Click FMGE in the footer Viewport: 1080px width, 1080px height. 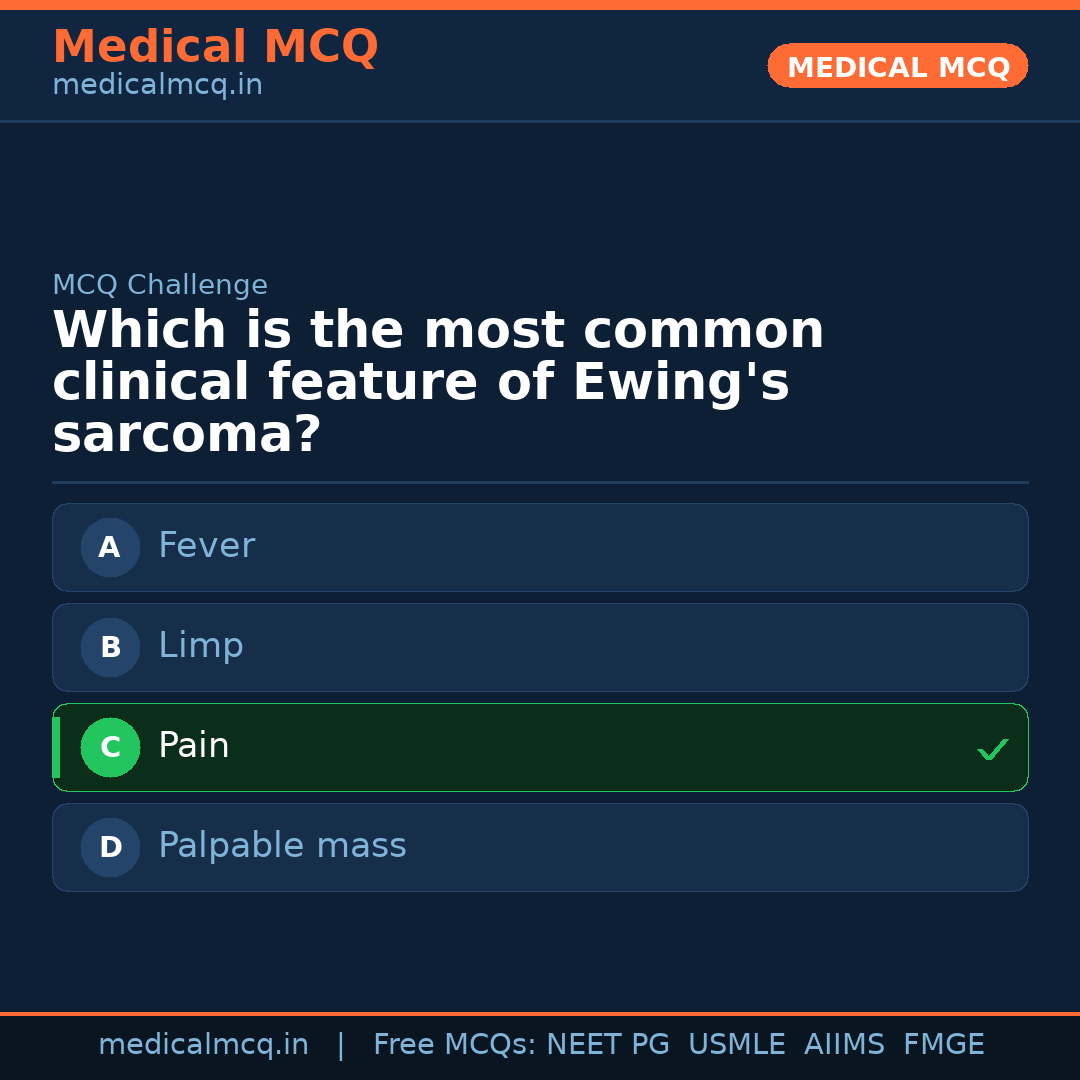943,1045
